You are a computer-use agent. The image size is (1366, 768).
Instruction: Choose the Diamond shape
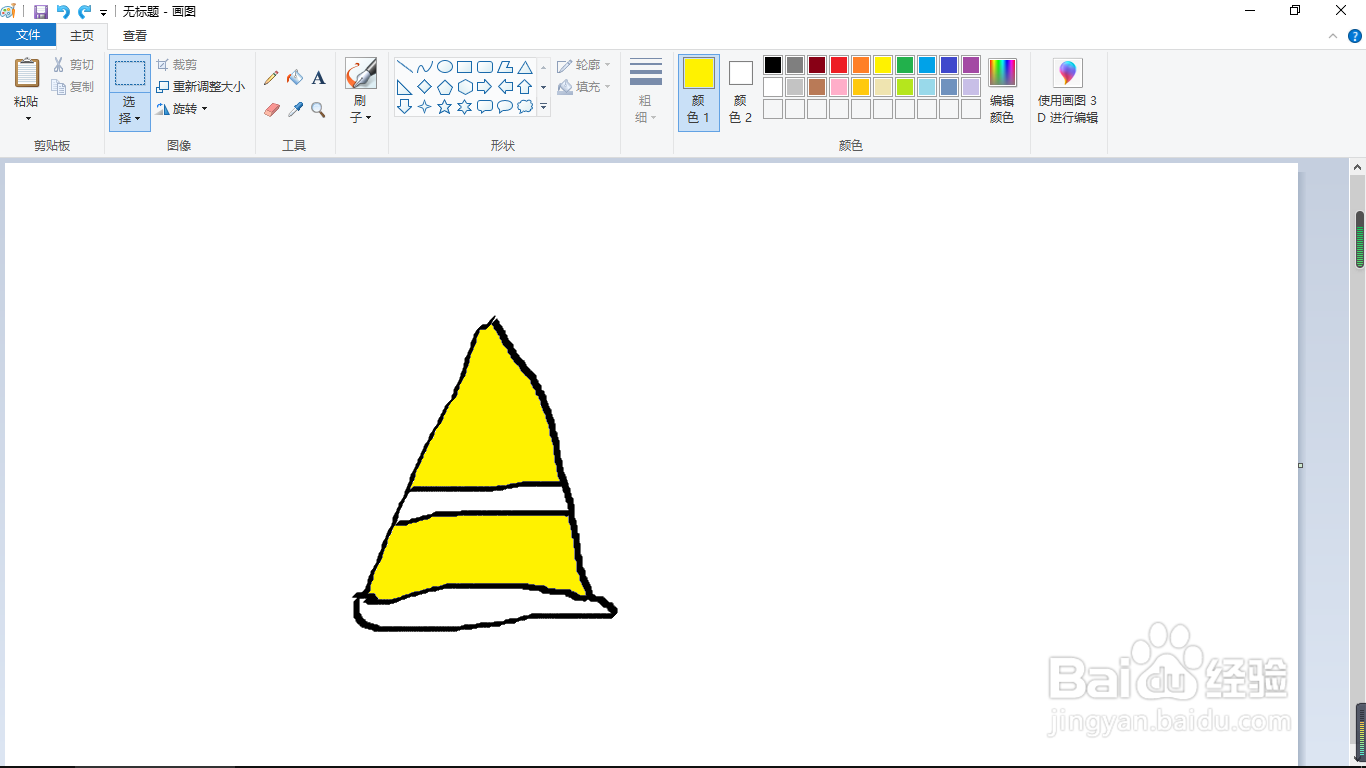pos(425,87)
